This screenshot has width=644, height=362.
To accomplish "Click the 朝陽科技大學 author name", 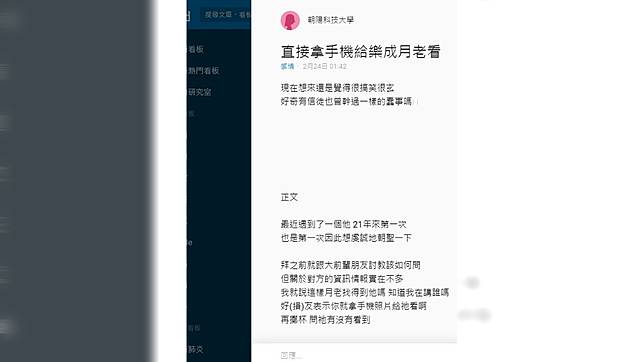I will (x=331, y=20).
